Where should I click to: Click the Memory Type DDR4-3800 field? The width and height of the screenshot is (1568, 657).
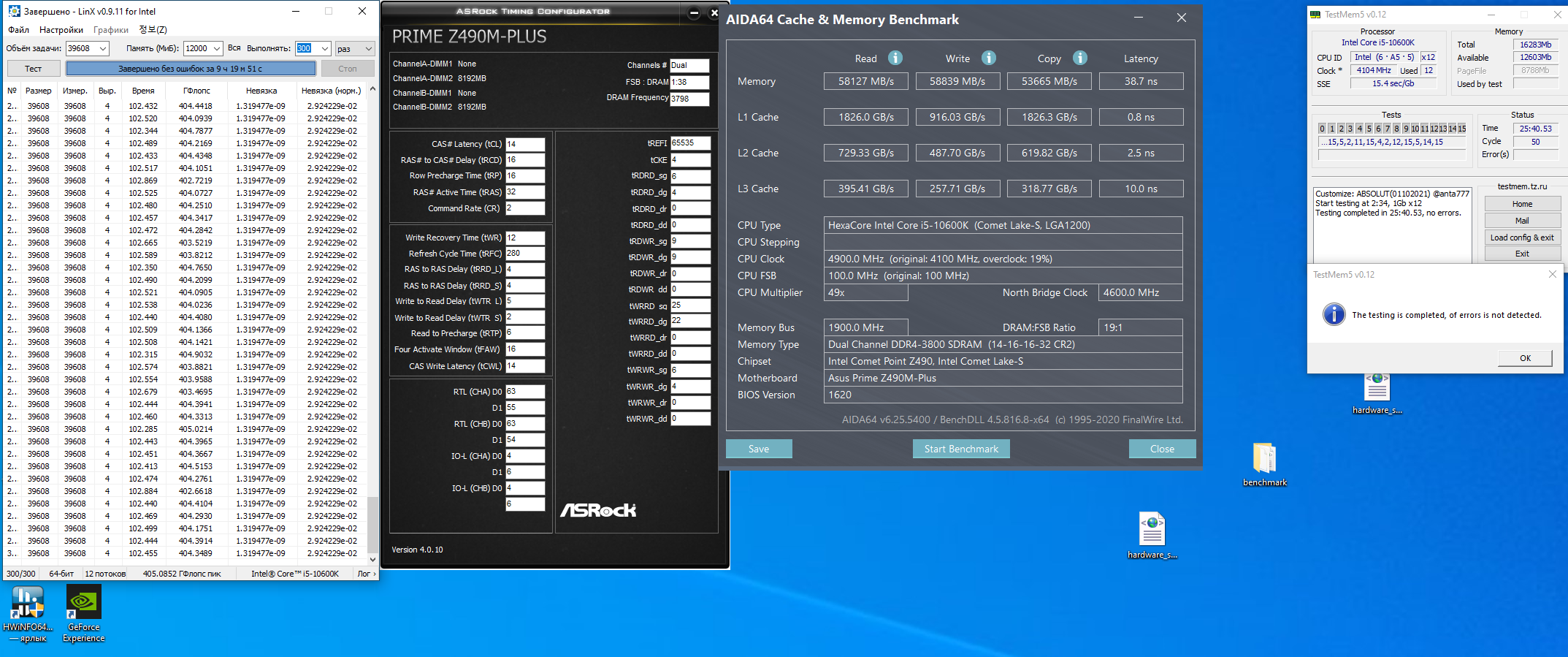coord(1003,344)
